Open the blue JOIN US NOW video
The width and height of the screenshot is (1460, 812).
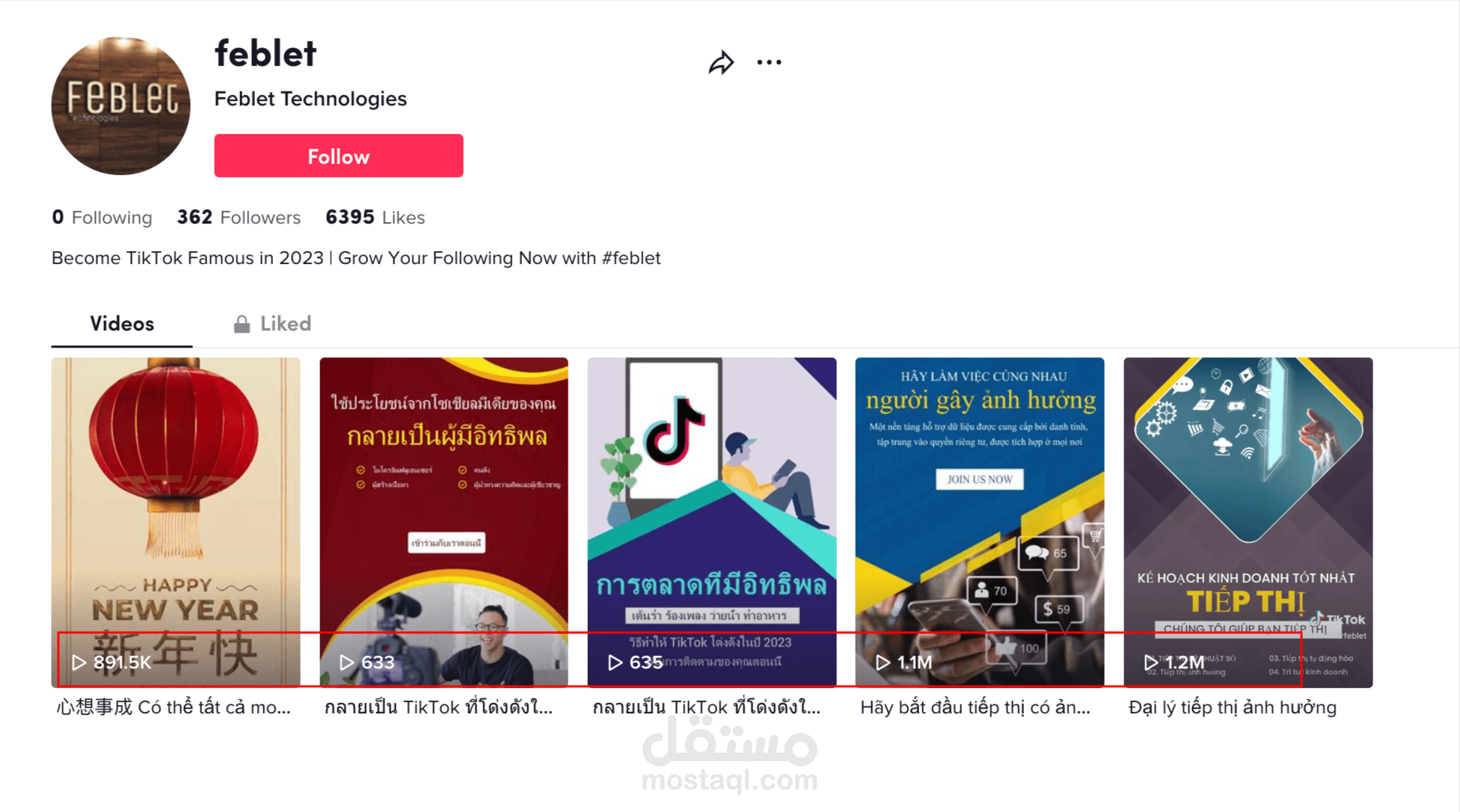pyautogui.click(x=980, y=522)
